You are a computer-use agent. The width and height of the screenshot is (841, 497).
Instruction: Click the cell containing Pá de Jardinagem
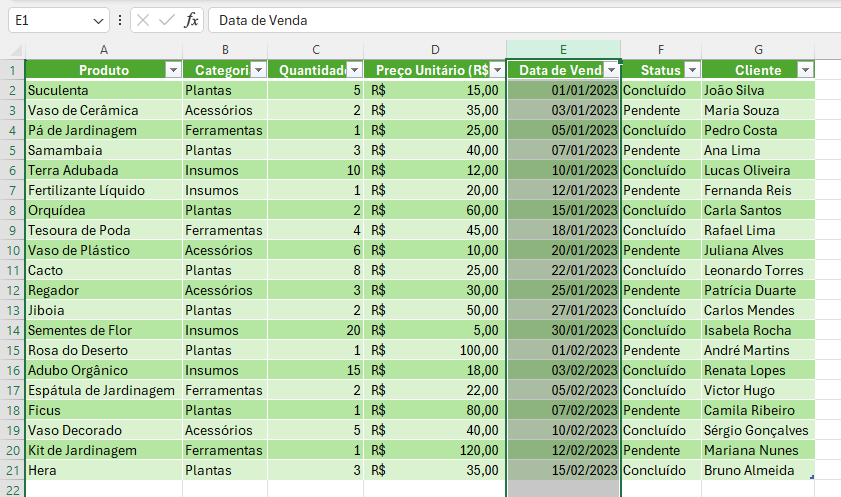point(104,130)
